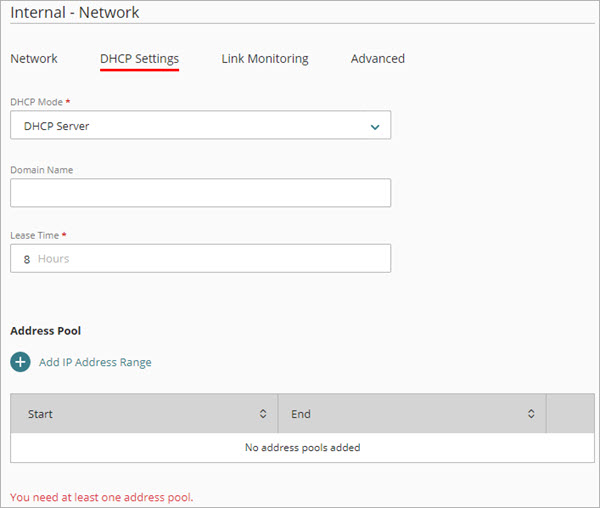The image size is (600, 508).
Task: Click the Start column header text
Action: (41, 413)
